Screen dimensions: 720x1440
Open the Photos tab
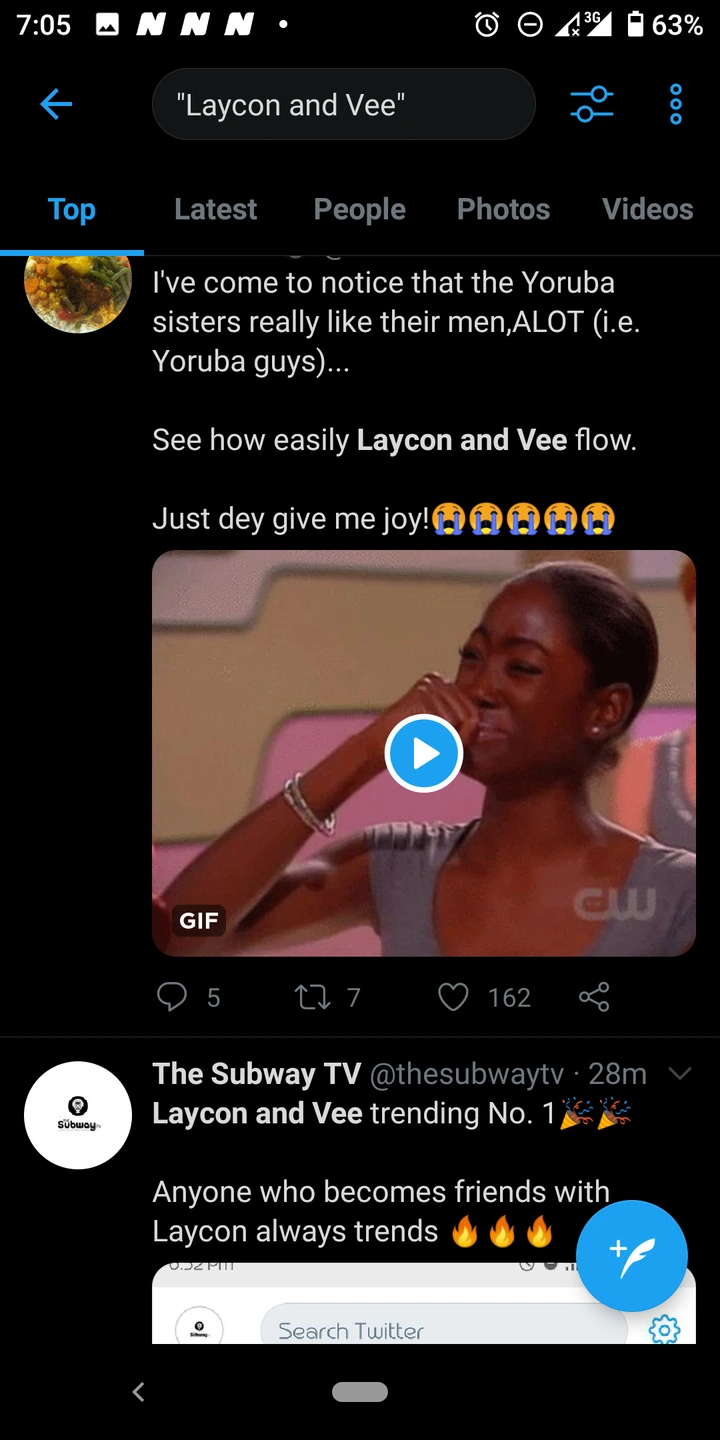pyautogui.click(x=503, y=209)
